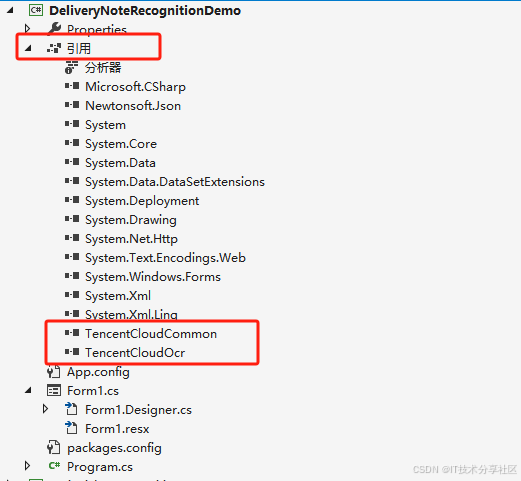Image resolution: width=521 pixels, height=481 pixels.
Task: Collapse the 引用 references node
Action: (28, 49)
